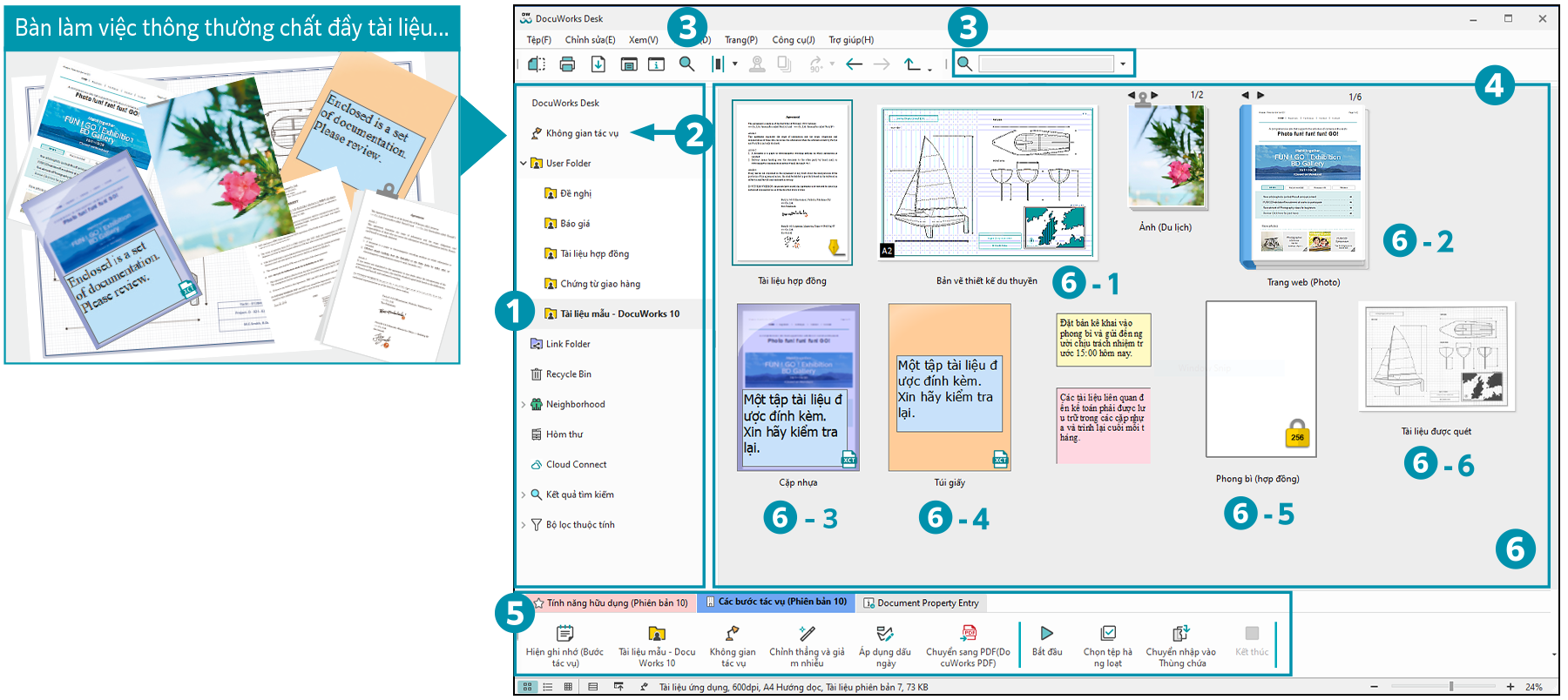Click inside the search text field

pos(1046,64)
